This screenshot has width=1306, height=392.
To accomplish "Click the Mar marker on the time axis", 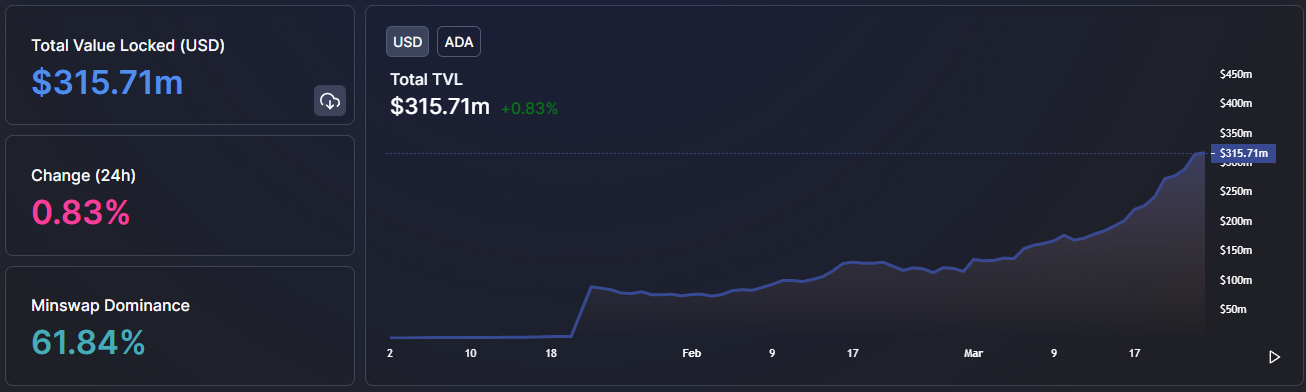I will coord(974,353).
